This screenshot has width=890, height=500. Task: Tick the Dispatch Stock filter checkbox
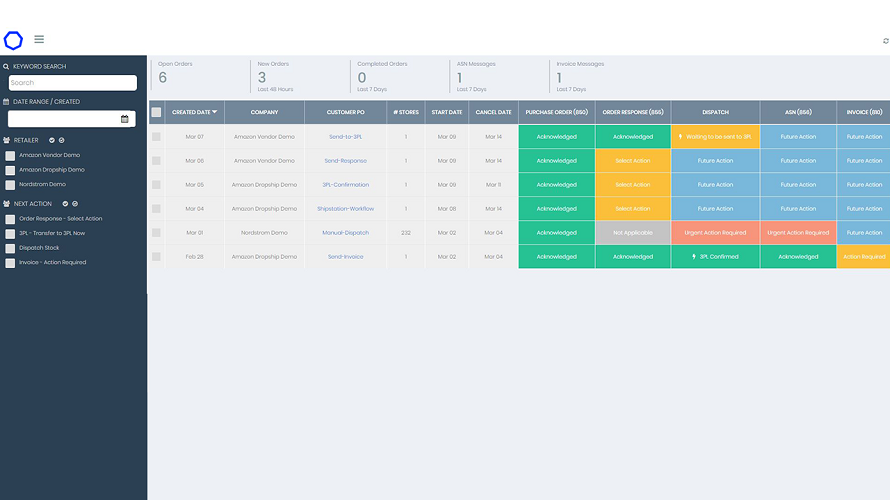coord(10,248)
